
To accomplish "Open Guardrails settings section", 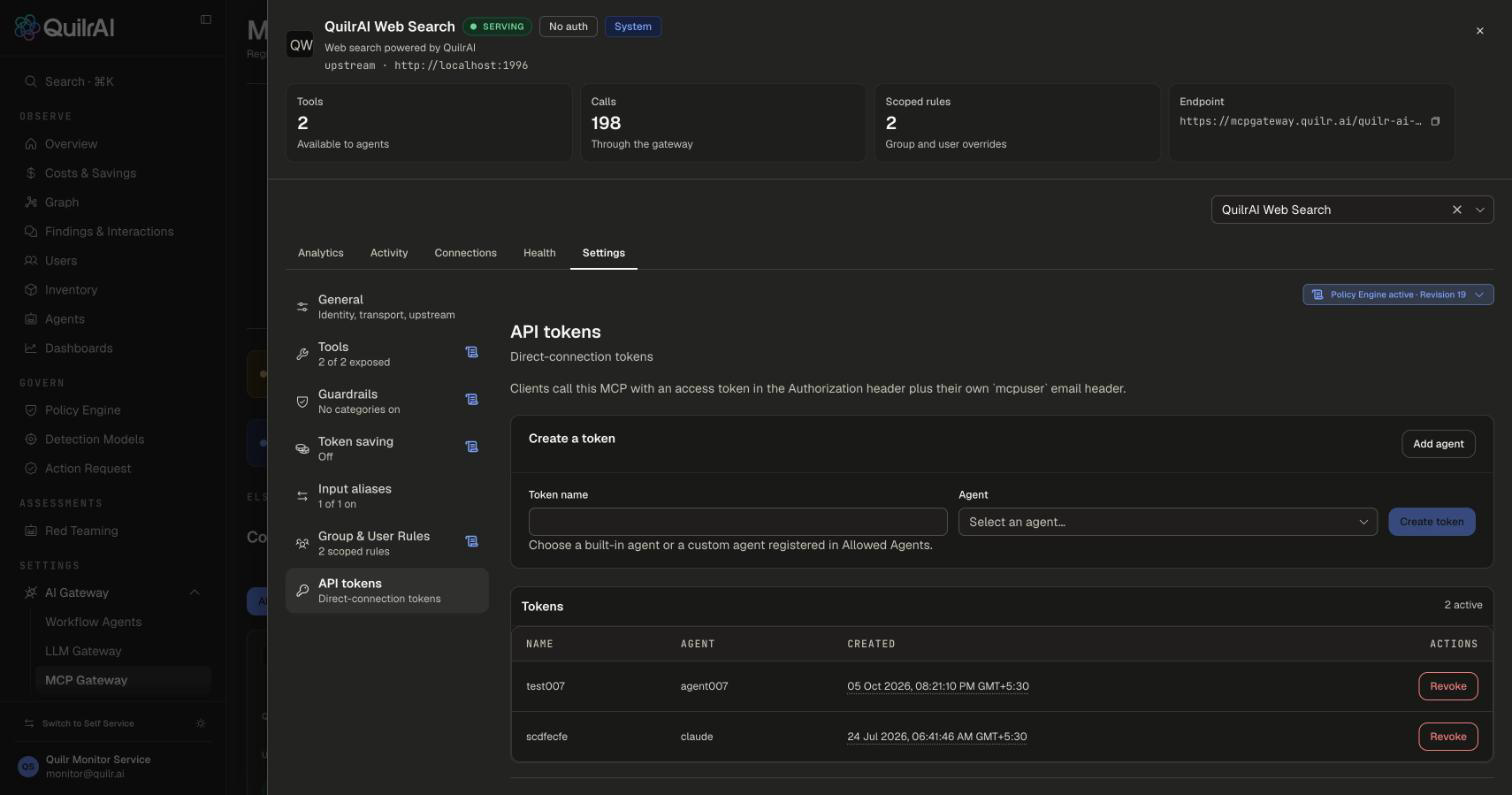I will (x=387, y=401).
